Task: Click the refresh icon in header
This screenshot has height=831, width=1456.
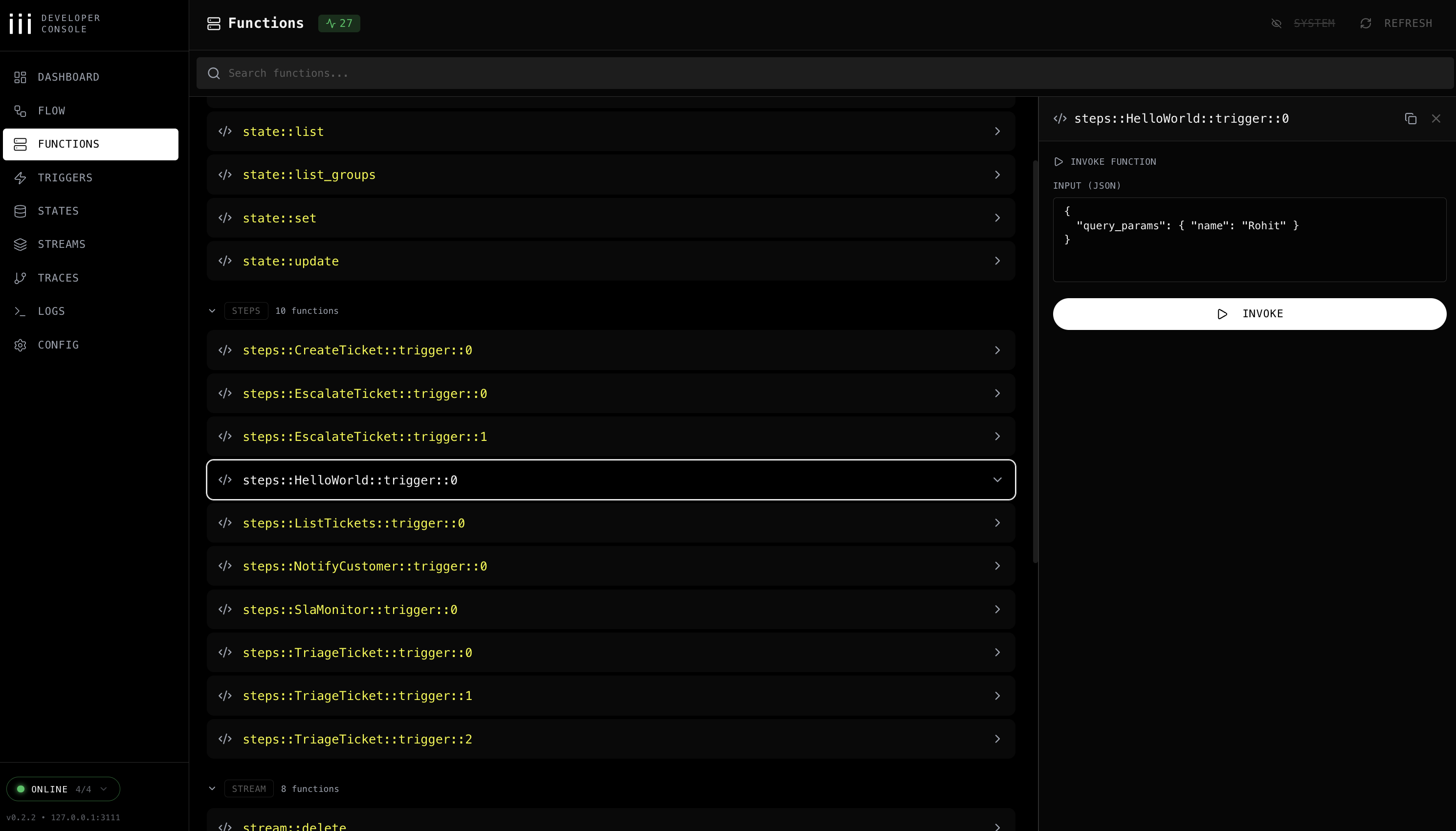Action: [x=1365, y=23]
